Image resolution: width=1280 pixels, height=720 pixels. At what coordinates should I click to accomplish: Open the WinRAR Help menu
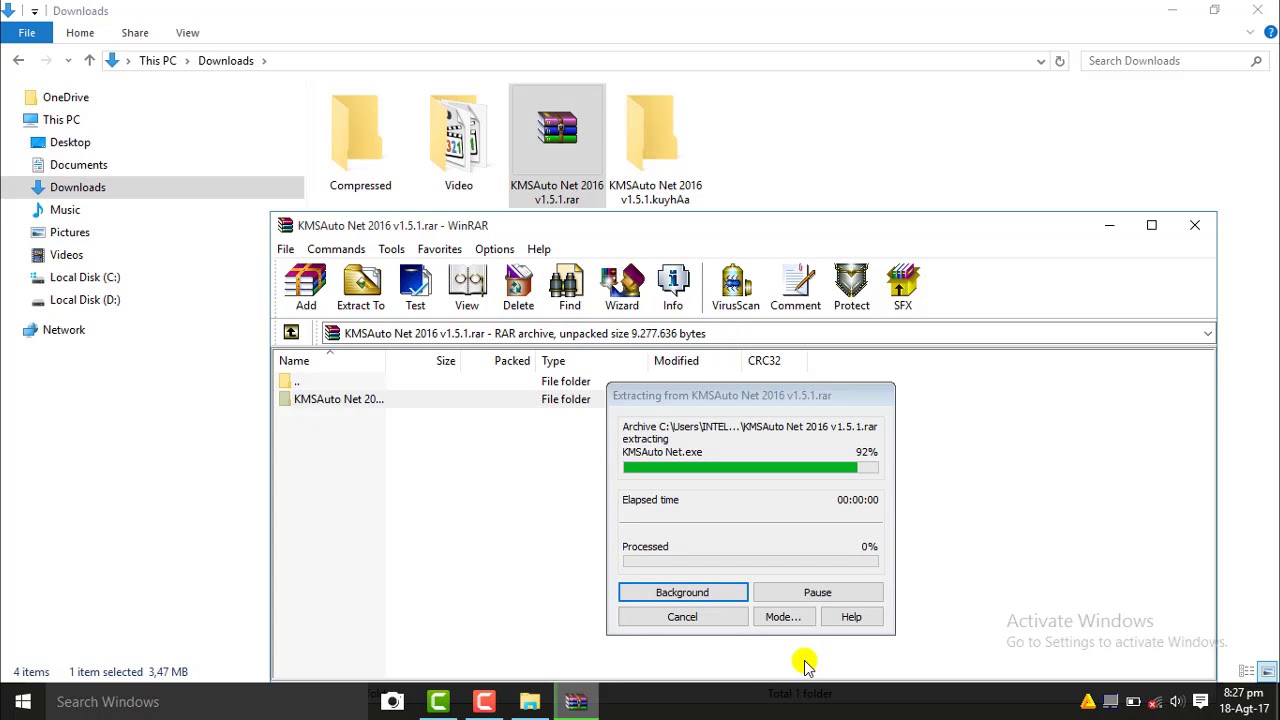coord(539,249)
